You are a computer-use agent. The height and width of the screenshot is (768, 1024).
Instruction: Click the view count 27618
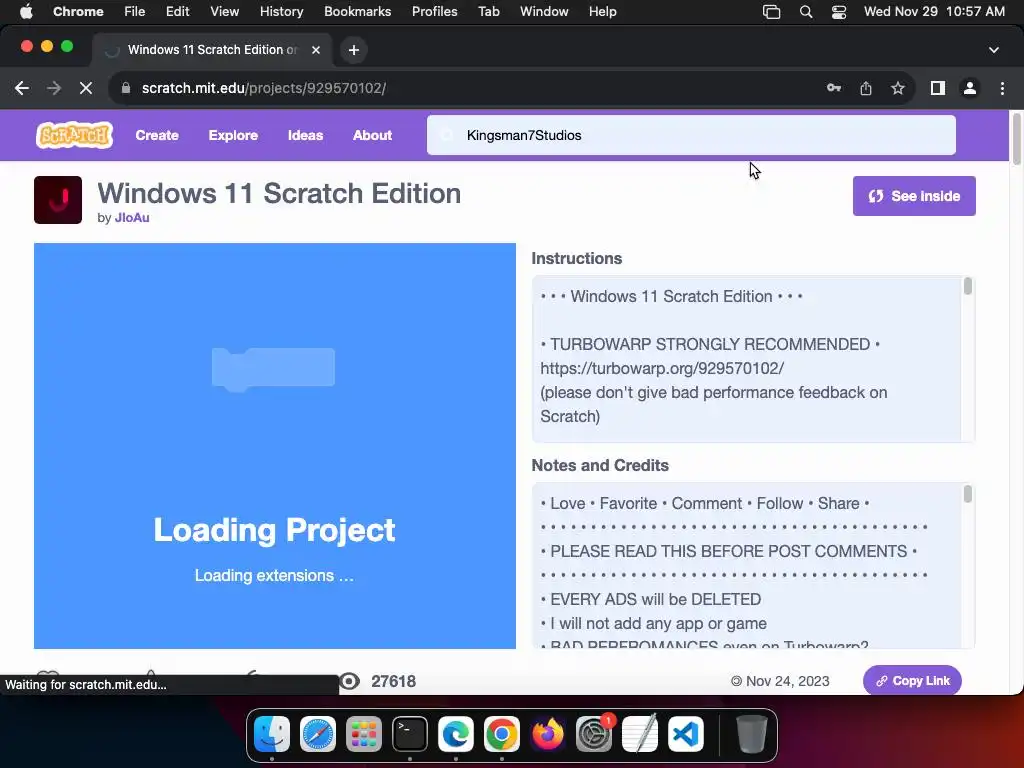[x=393, y=681]
